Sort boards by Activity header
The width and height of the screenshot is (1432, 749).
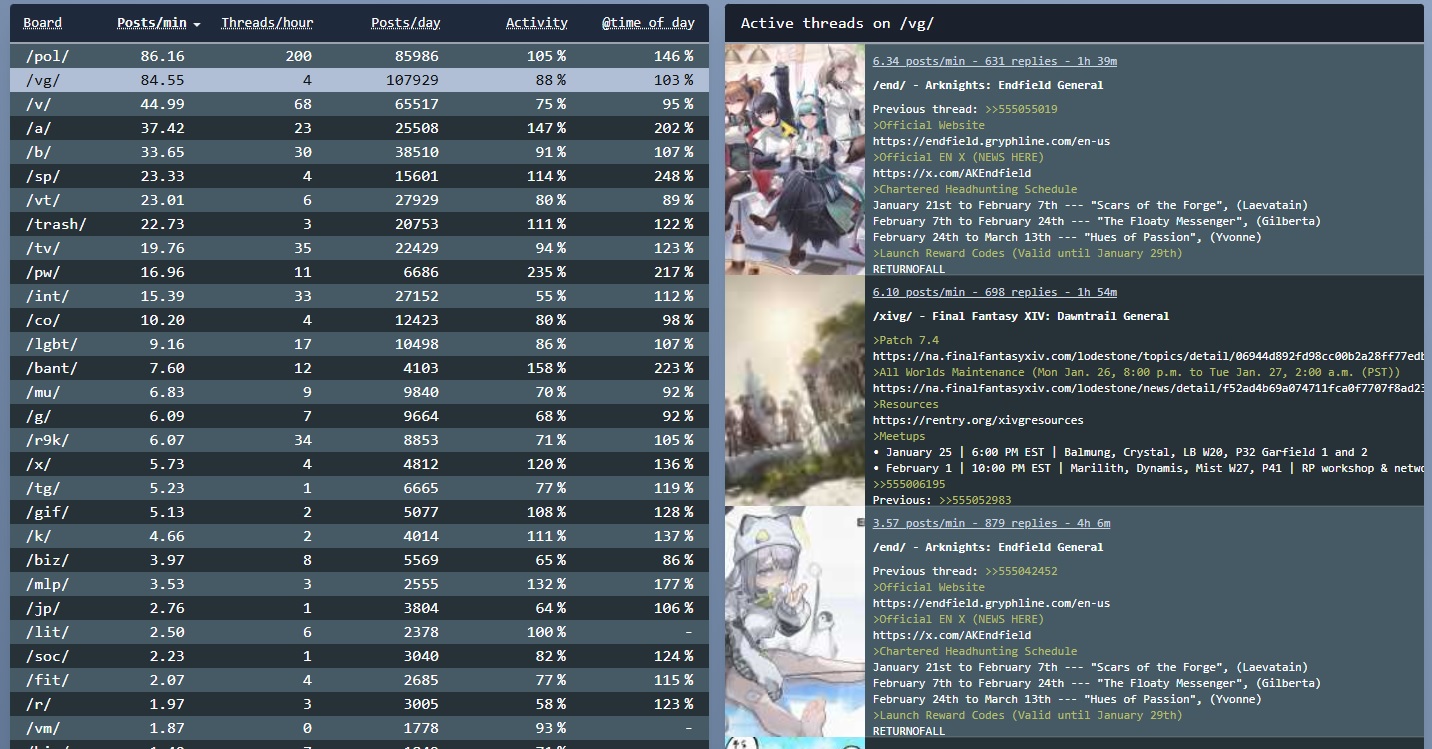[537, 23]
